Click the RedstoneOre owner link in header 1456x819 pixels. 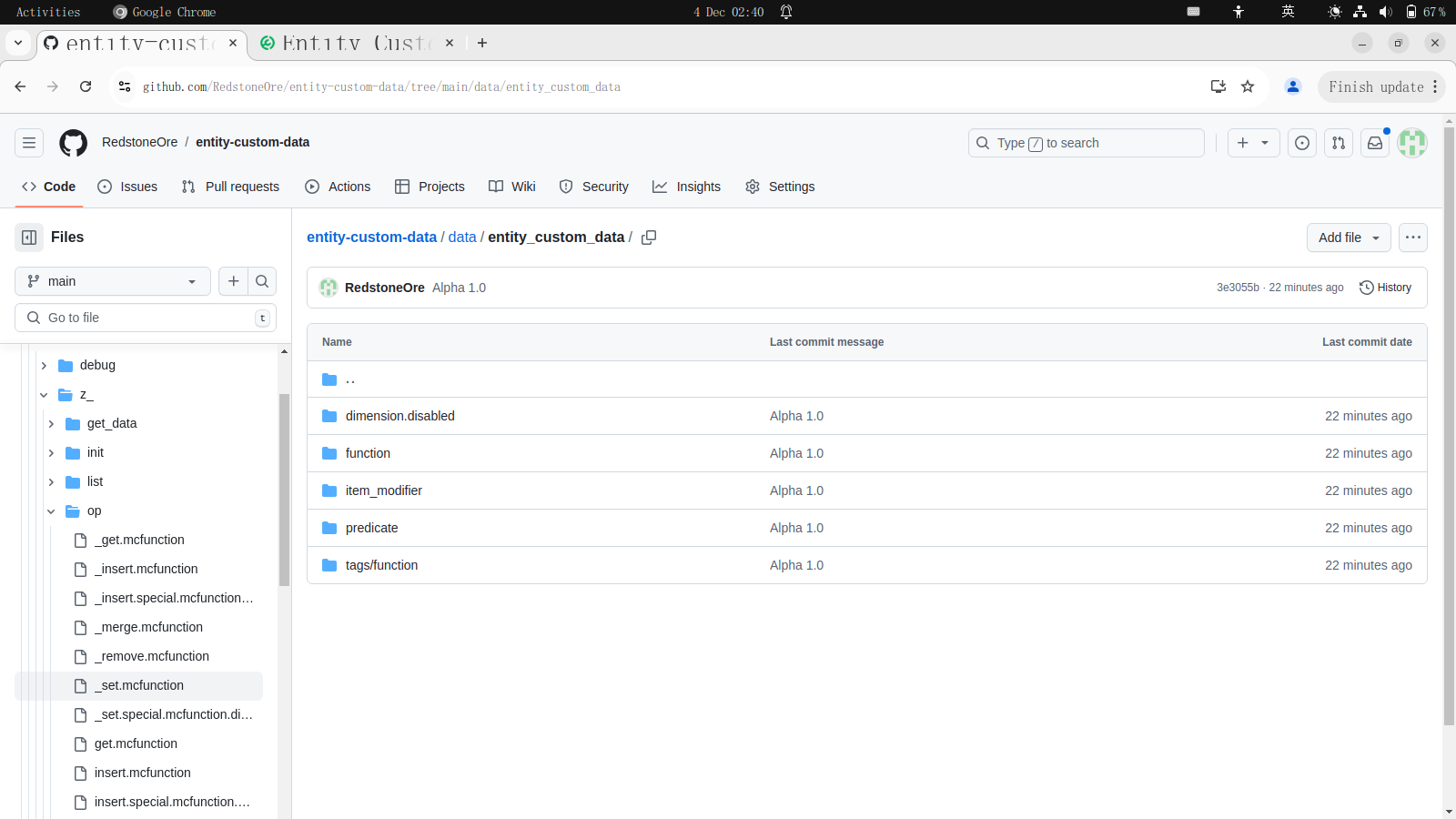tap(140, 142)
